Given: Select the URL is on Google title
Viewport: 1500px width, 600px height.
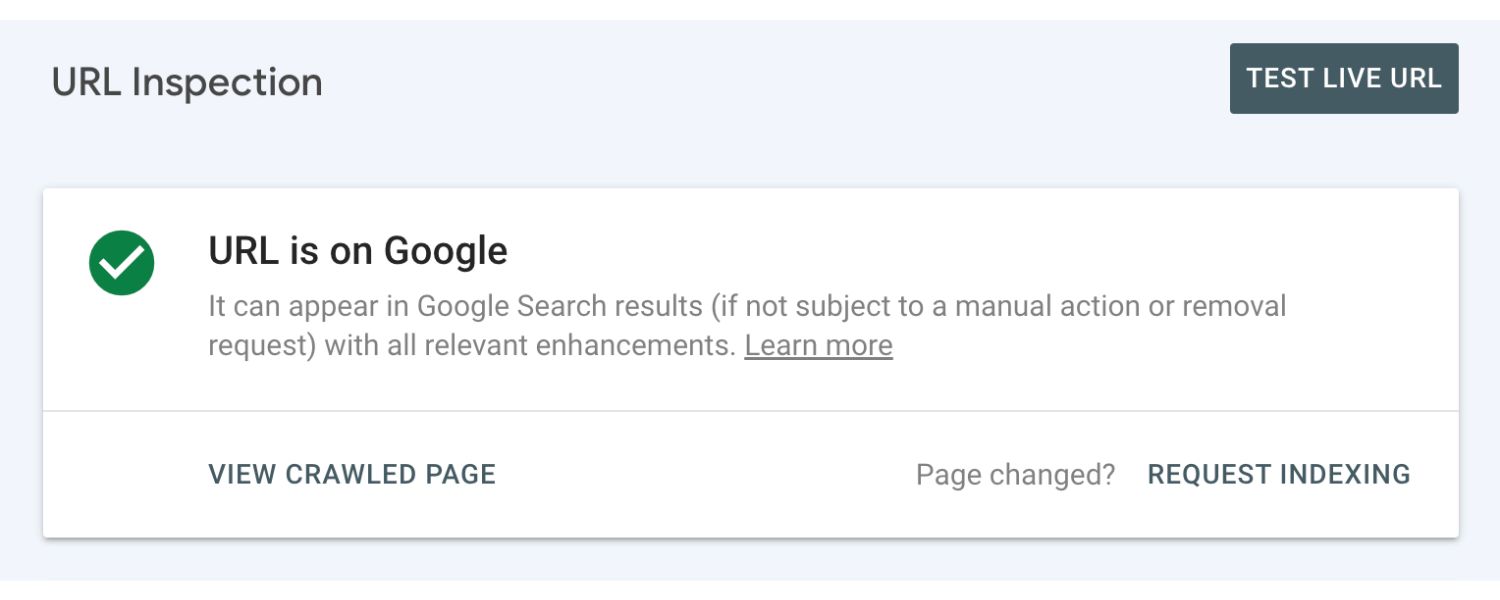Looking at the screenshot, I should 357,251.
